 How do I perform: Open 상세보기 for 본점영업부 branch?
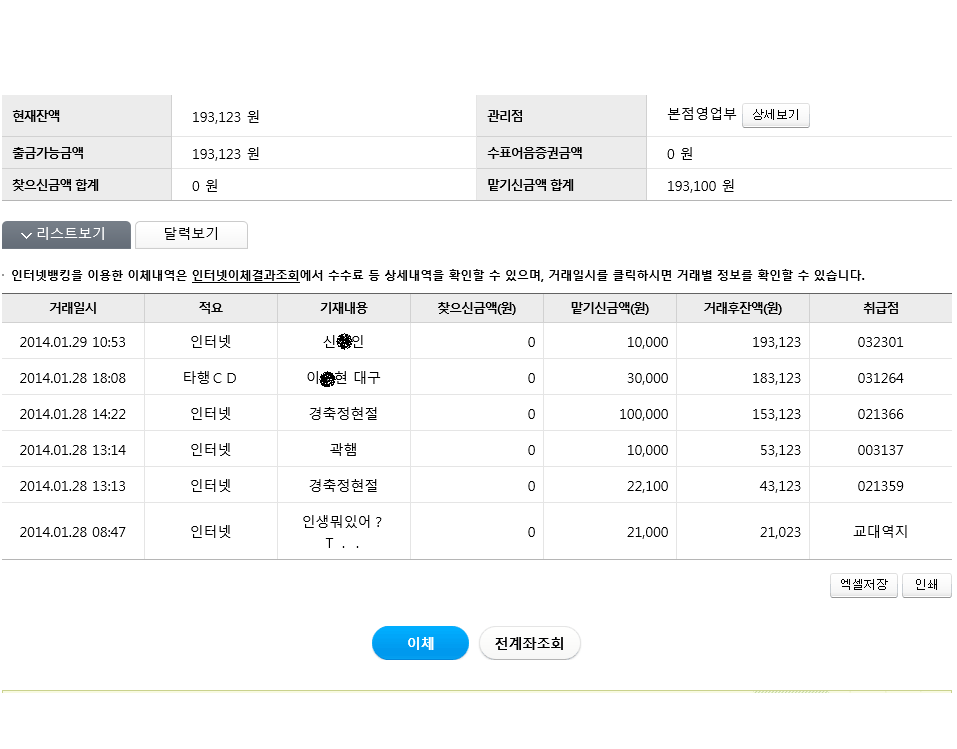tap(776, 115)
